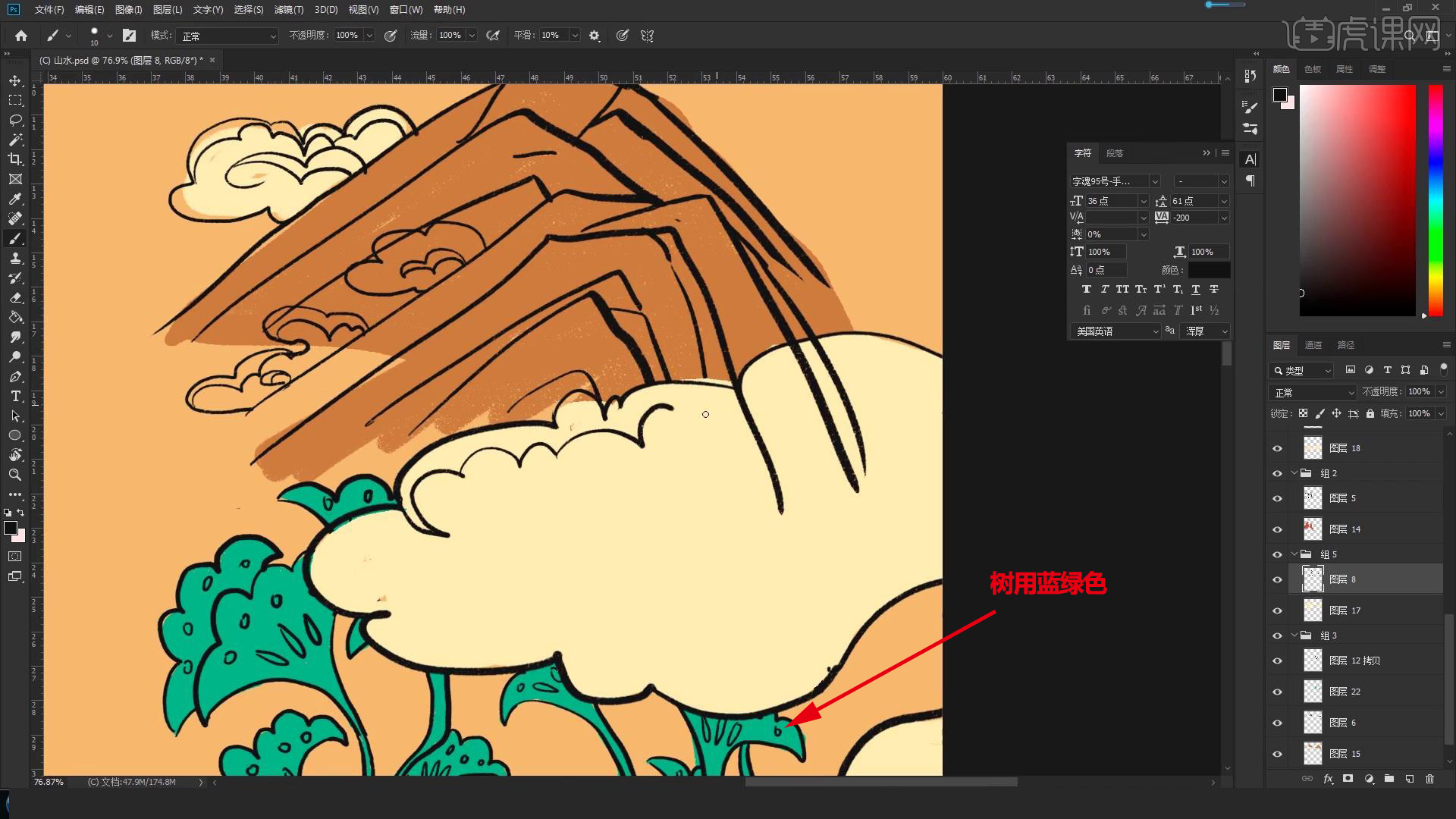Image resolution: width=1456 pixels, height=819 pixels.
Task: Click the delete layer trash icon
Action: pos(1429,779)
